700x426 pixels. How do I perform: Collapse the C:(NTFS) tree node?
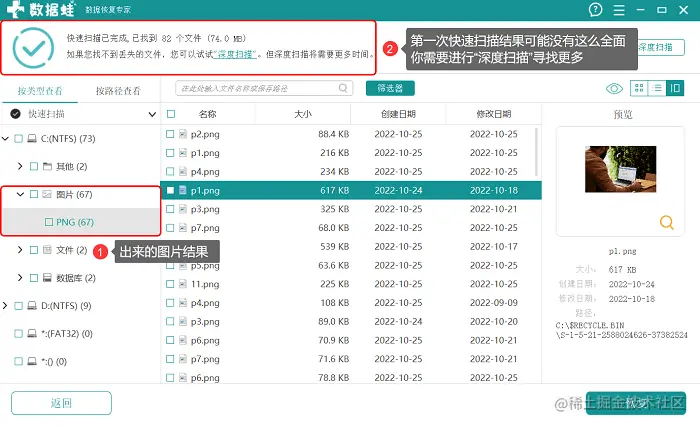(5, 139)
